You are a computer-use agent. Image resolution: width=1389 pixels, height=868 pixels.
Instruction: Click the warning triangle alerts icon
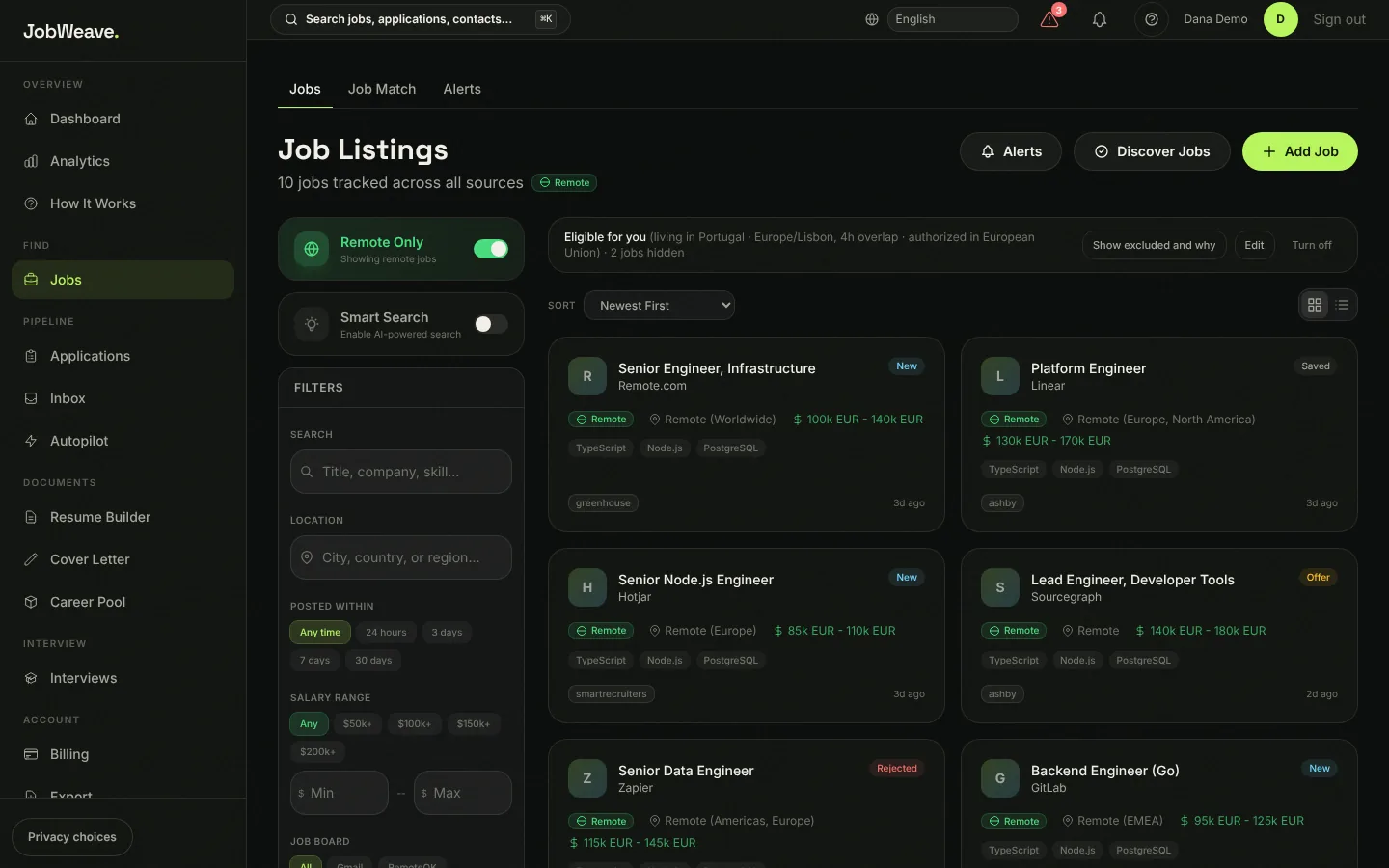tap(1049, 19)
